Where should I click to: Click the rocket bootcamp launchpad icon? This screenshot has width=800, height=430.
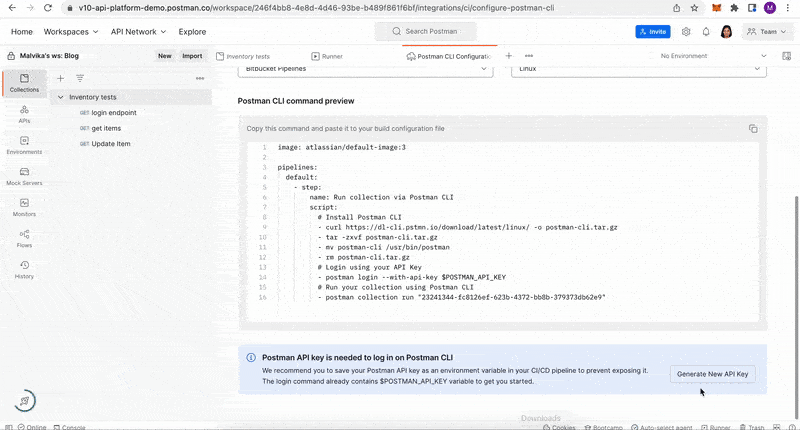pyautogui.click(x=24, y=401)
